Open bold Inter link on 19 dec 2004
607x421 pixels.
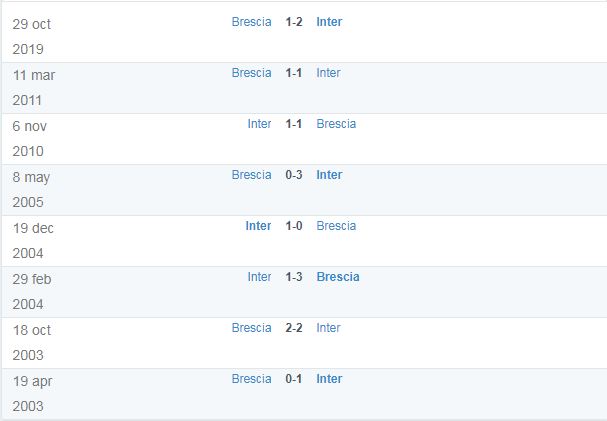(258, 226)
